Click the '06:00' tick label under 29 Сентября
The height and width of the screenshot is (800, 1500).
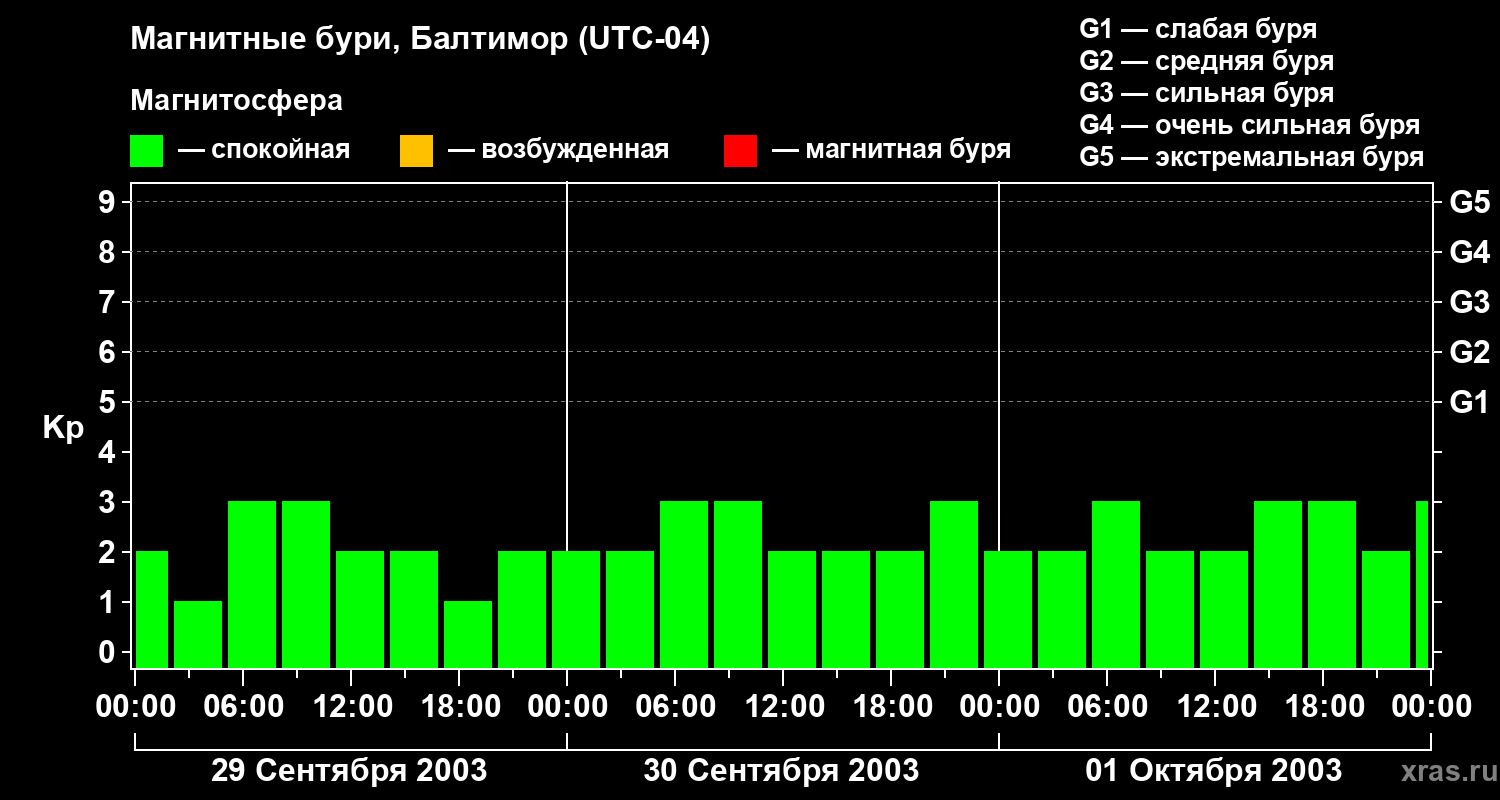point(243,707)
